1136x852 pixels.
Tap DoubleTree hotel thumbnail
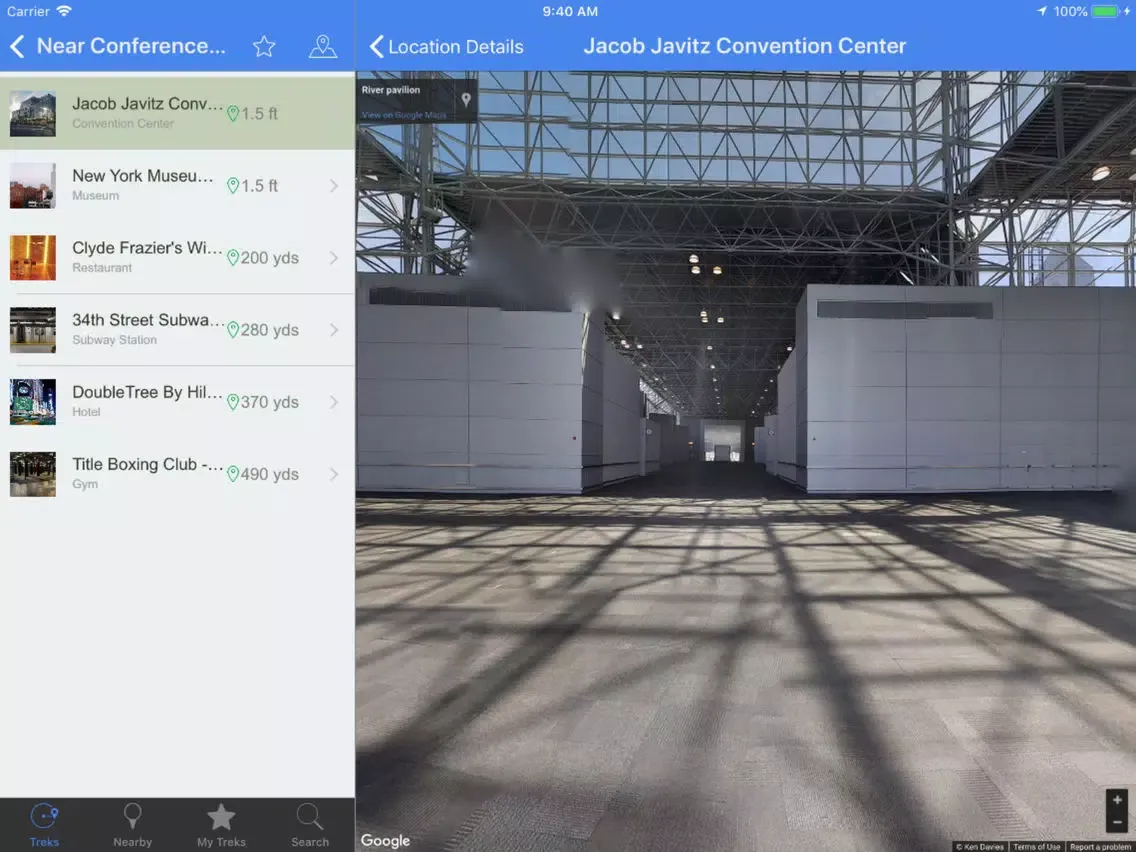[x=33, y=401]
